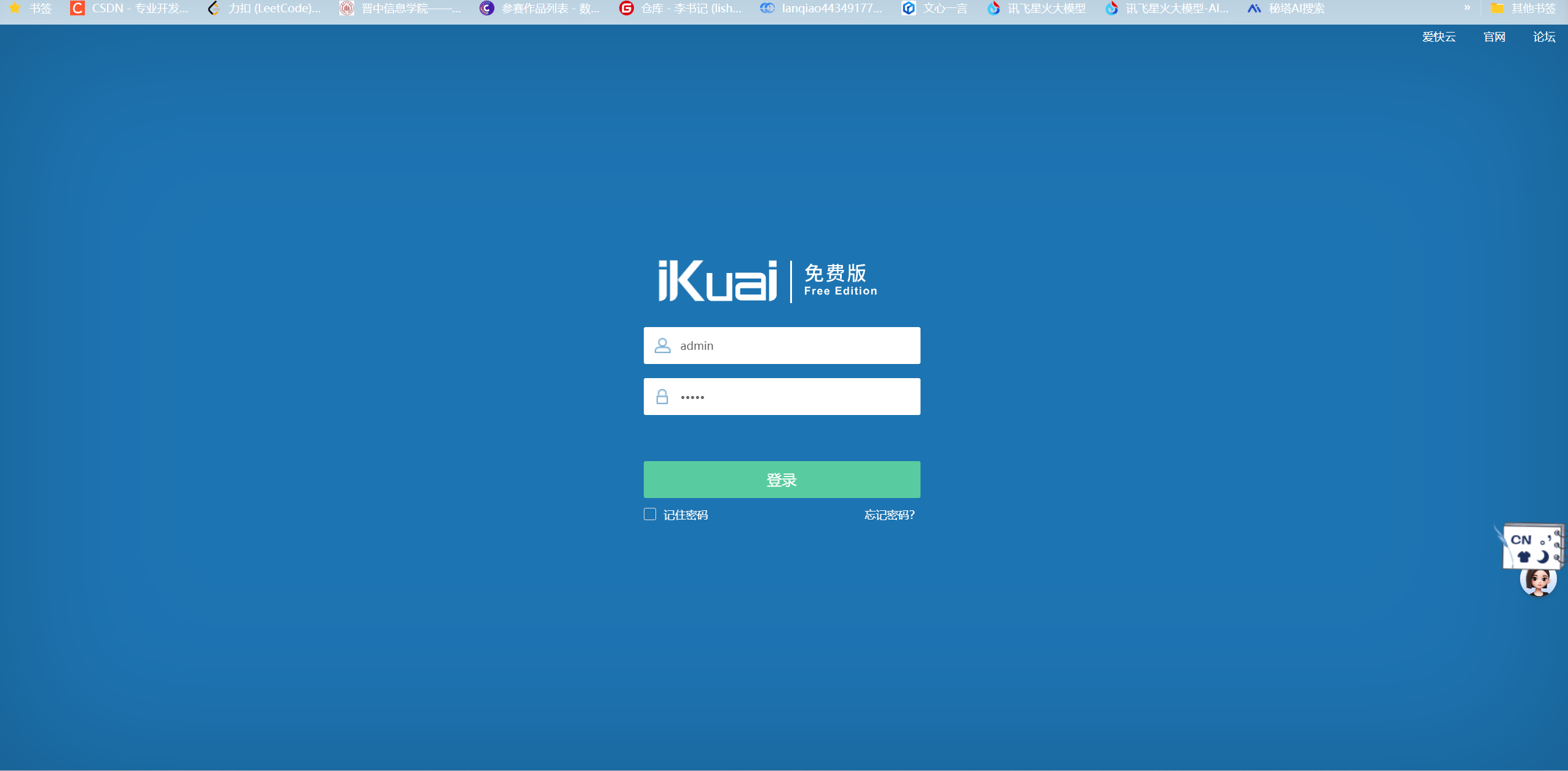The image size is (1568, 771).
Task: Click the moon icon in IME toolbar
Action: 1542,557
